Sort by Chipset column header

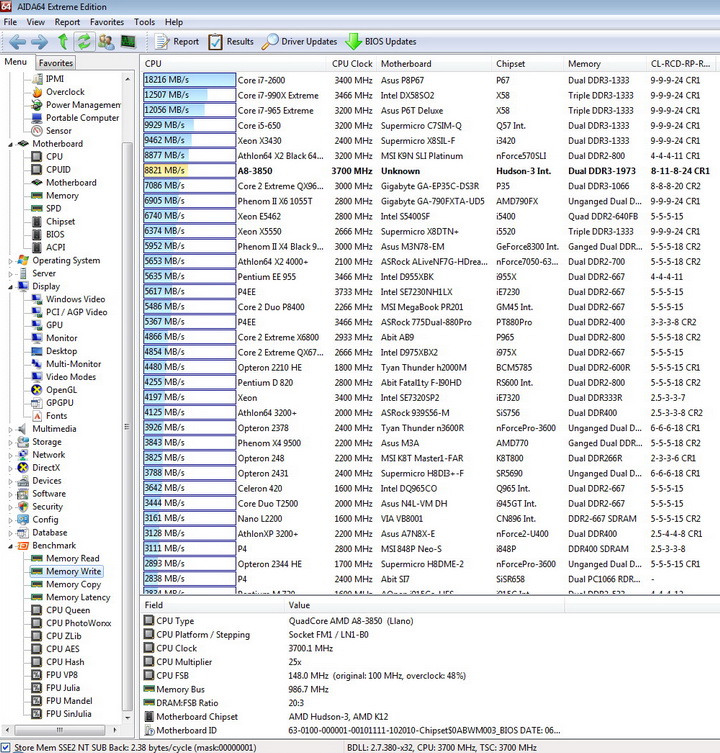pos(527,64)
